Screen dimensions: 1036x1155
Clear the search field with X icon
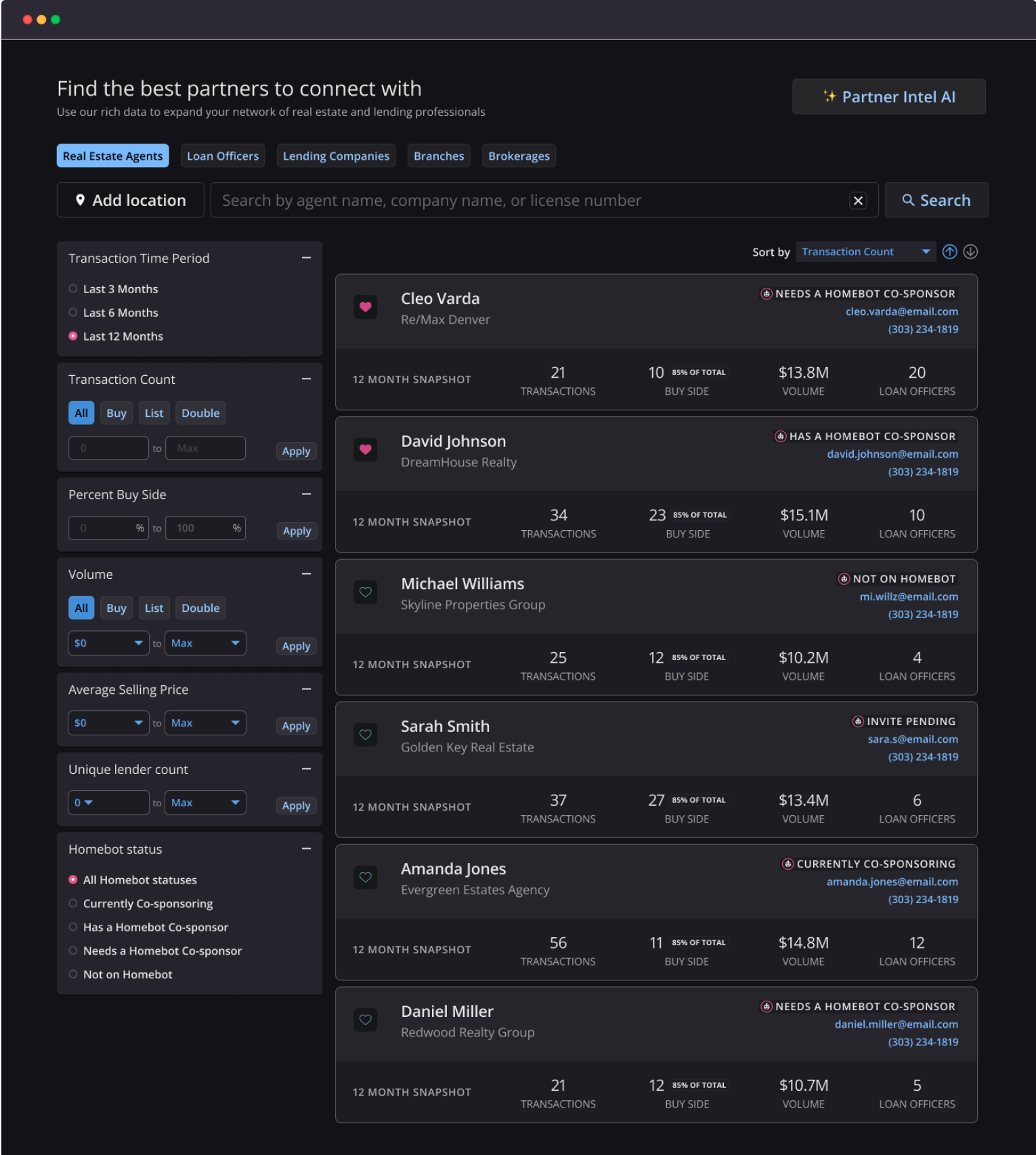(858, 200)
